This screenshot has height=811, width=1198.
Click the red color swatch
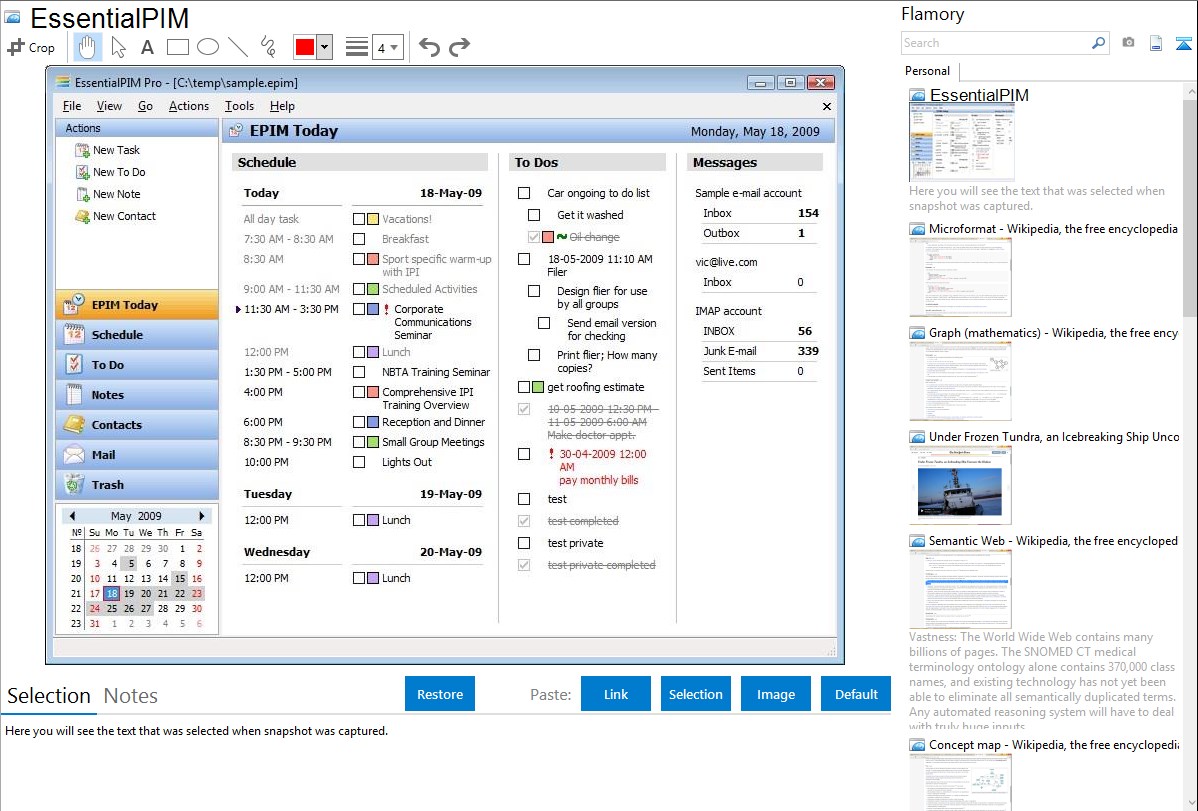305,47
